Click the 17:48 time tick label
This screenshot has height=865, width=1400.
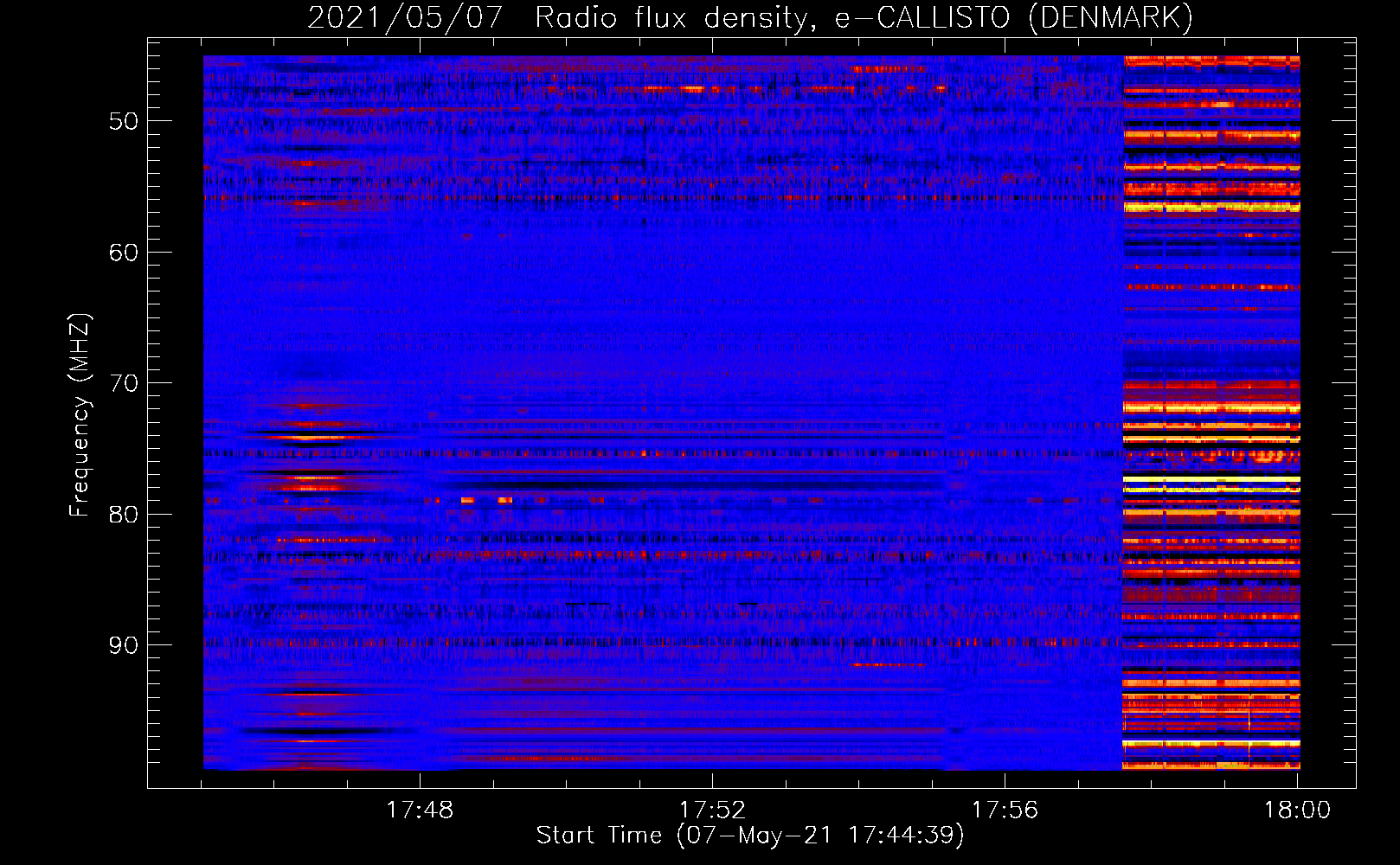point(420,811)
